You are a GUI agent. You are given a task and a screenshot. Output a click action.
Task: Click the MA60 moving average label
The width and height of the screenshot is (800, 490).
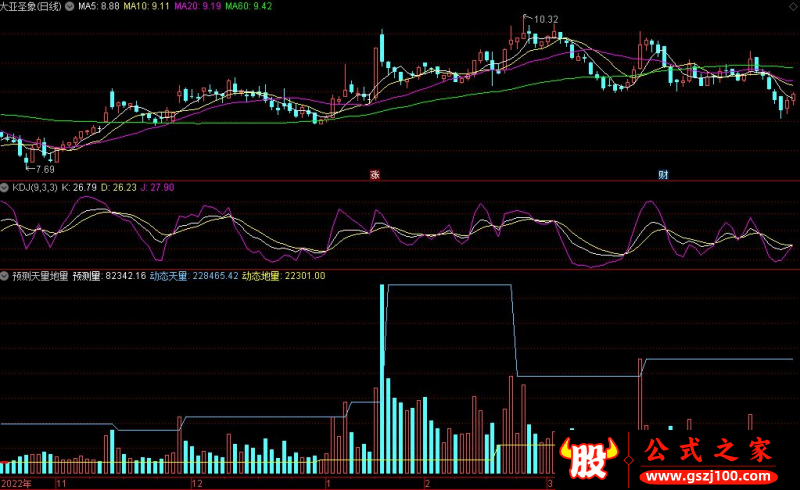pyautogui.click(x=249, y=6)
